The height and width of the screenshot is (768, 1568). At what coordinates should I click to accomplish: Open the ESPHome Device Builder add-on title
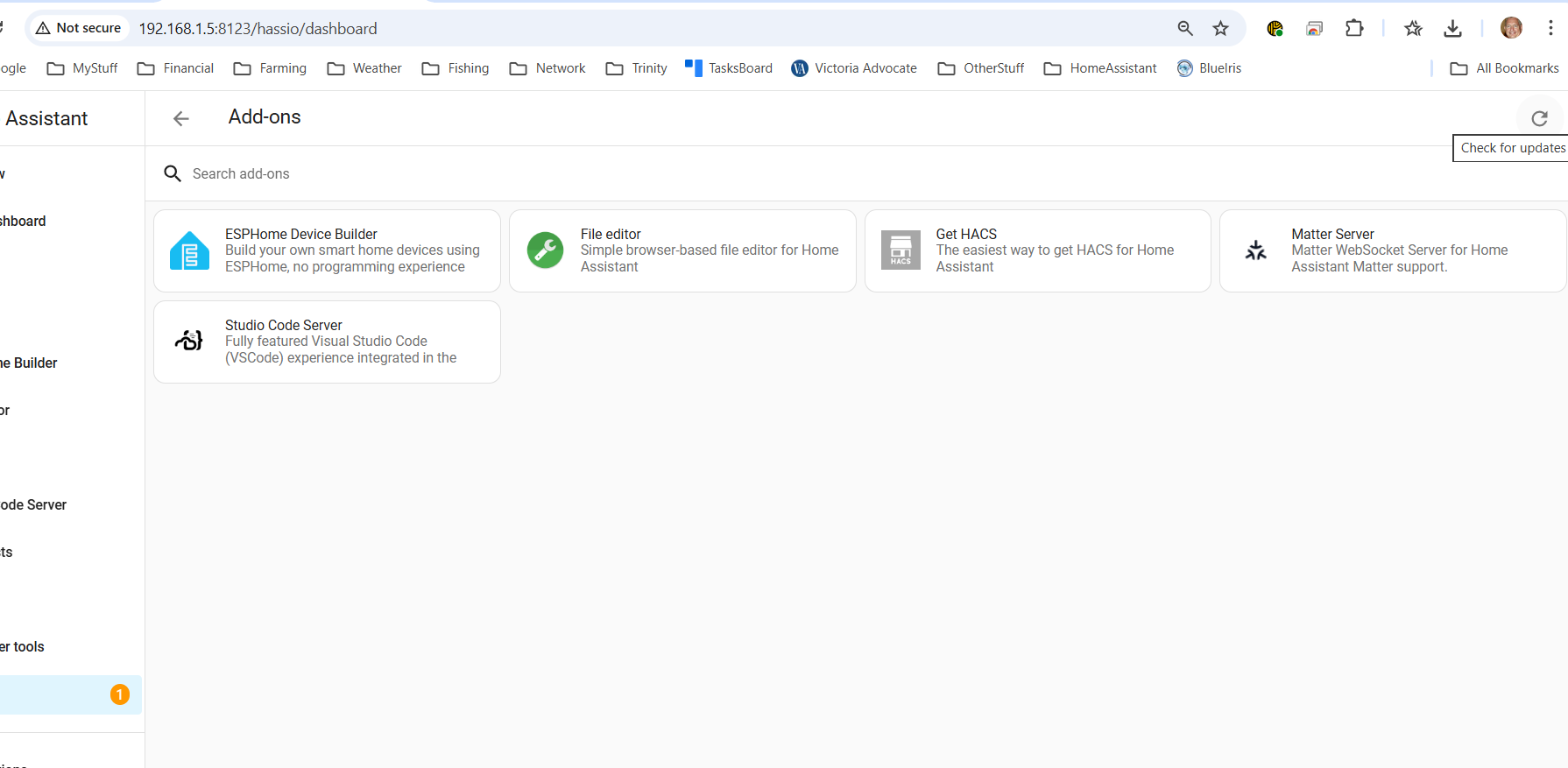point(301,234)
